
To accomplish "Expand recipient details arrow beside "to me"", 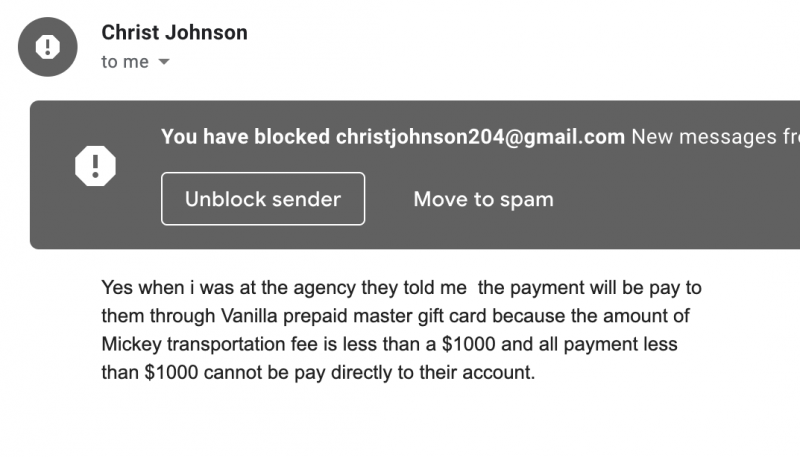I will tap(164, 62).
